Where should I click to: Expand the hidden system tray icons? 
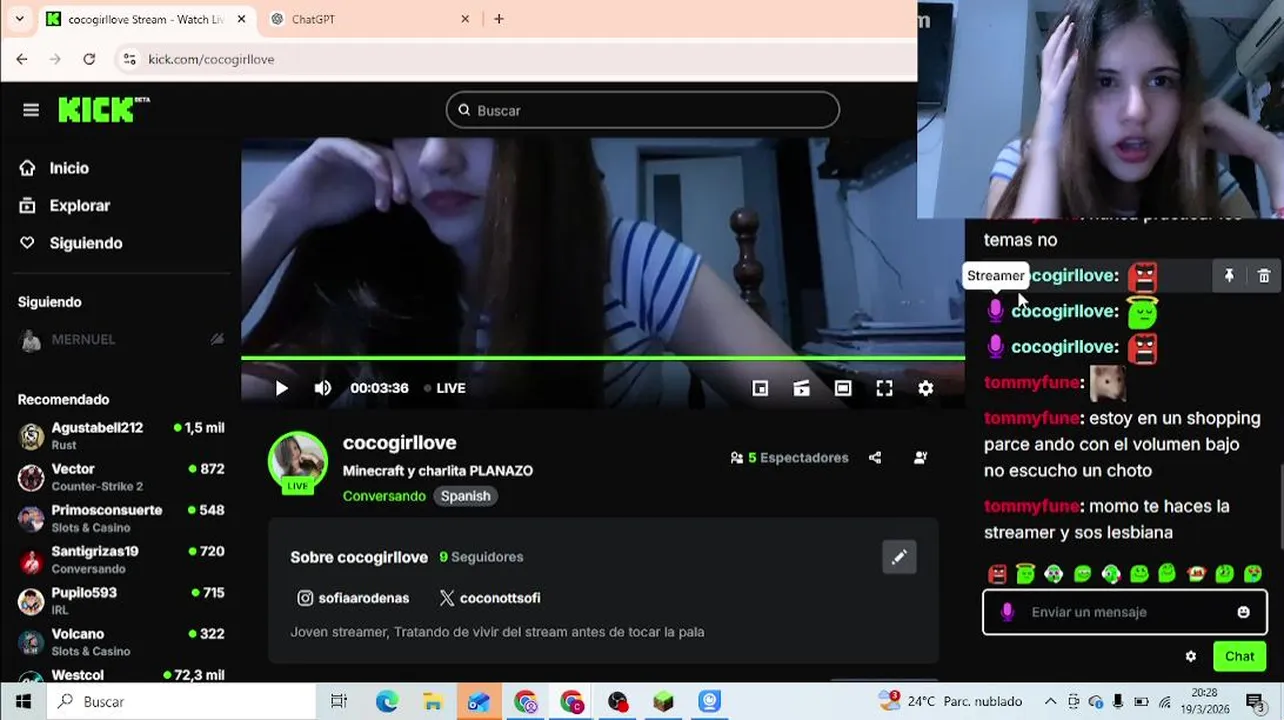click(x=1050, y=702)
